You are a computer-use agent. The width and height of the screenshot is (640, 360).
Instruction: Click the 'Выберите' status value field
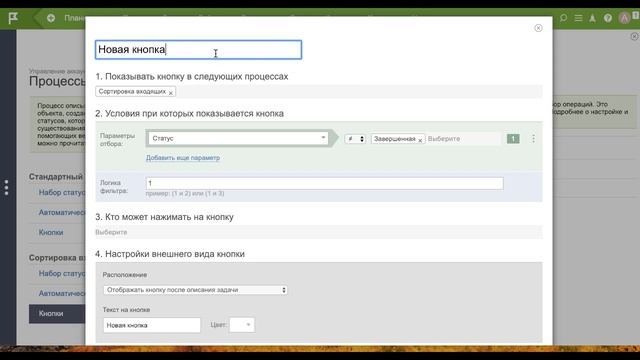pyautogui.click(x=463, y=139)
